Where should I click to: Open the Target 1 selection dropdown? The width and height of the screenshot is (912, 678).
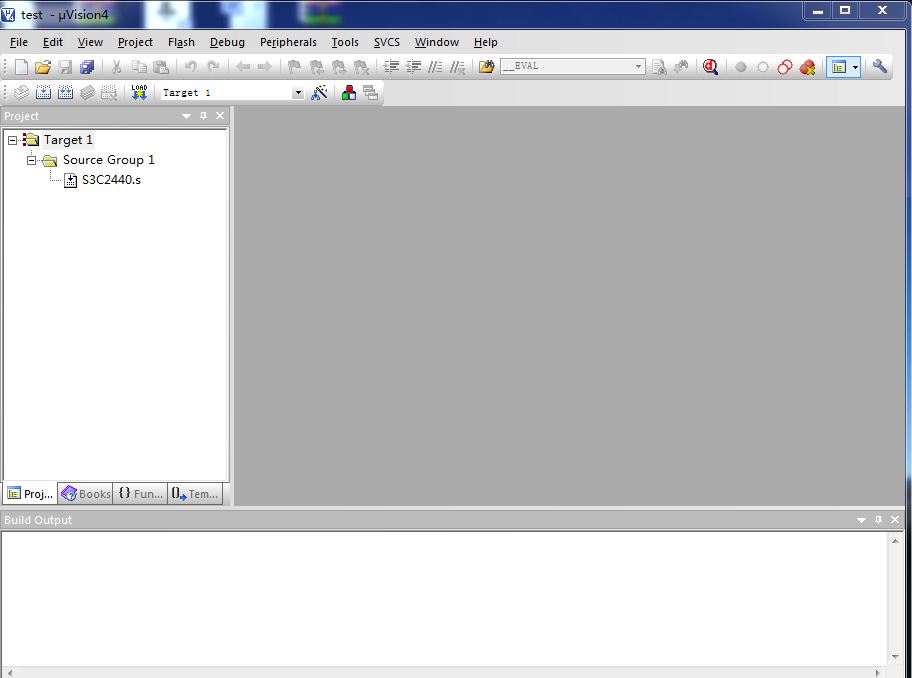pyautogui.click(x=298, y=93)
